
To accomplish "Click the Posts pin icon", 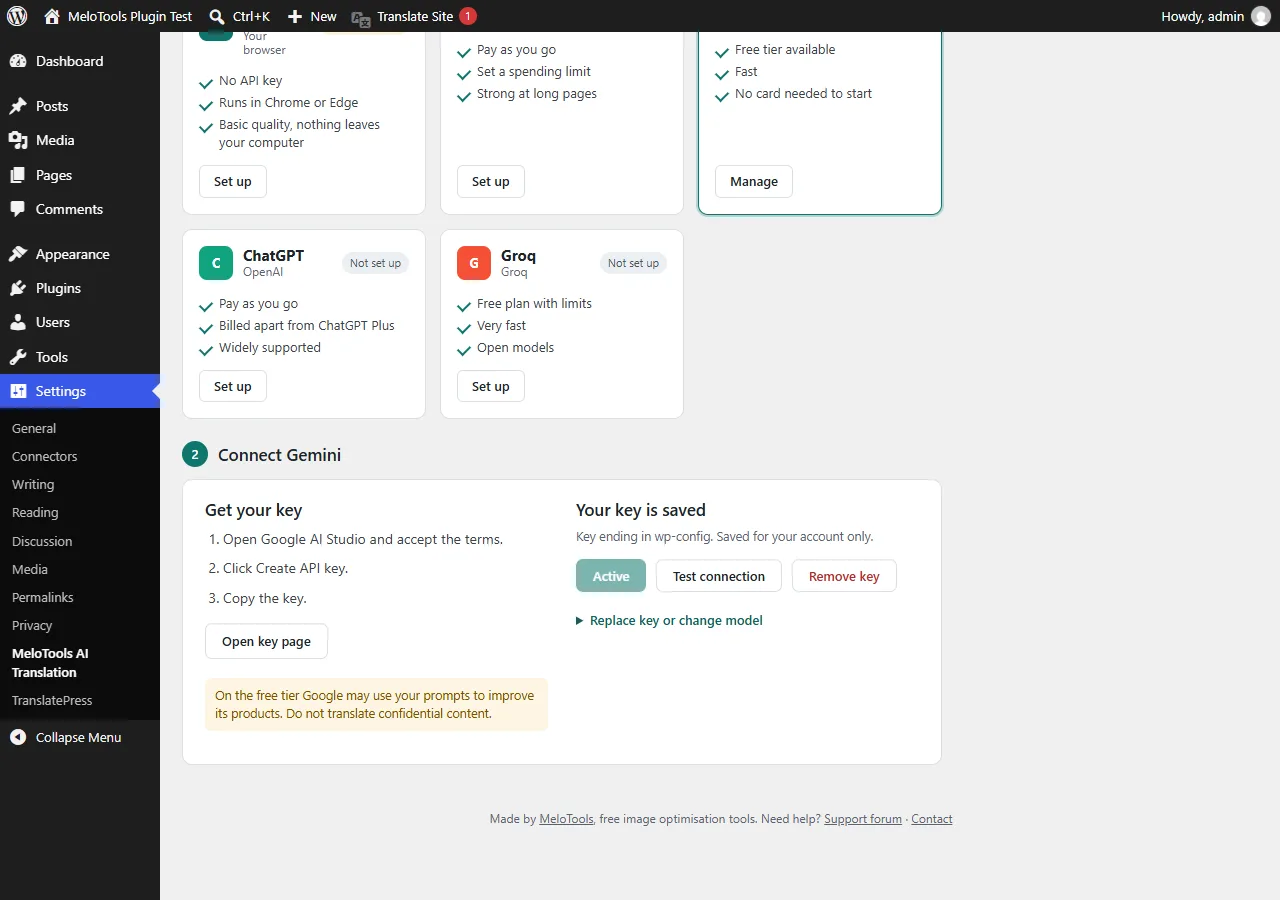I will 18,106.
